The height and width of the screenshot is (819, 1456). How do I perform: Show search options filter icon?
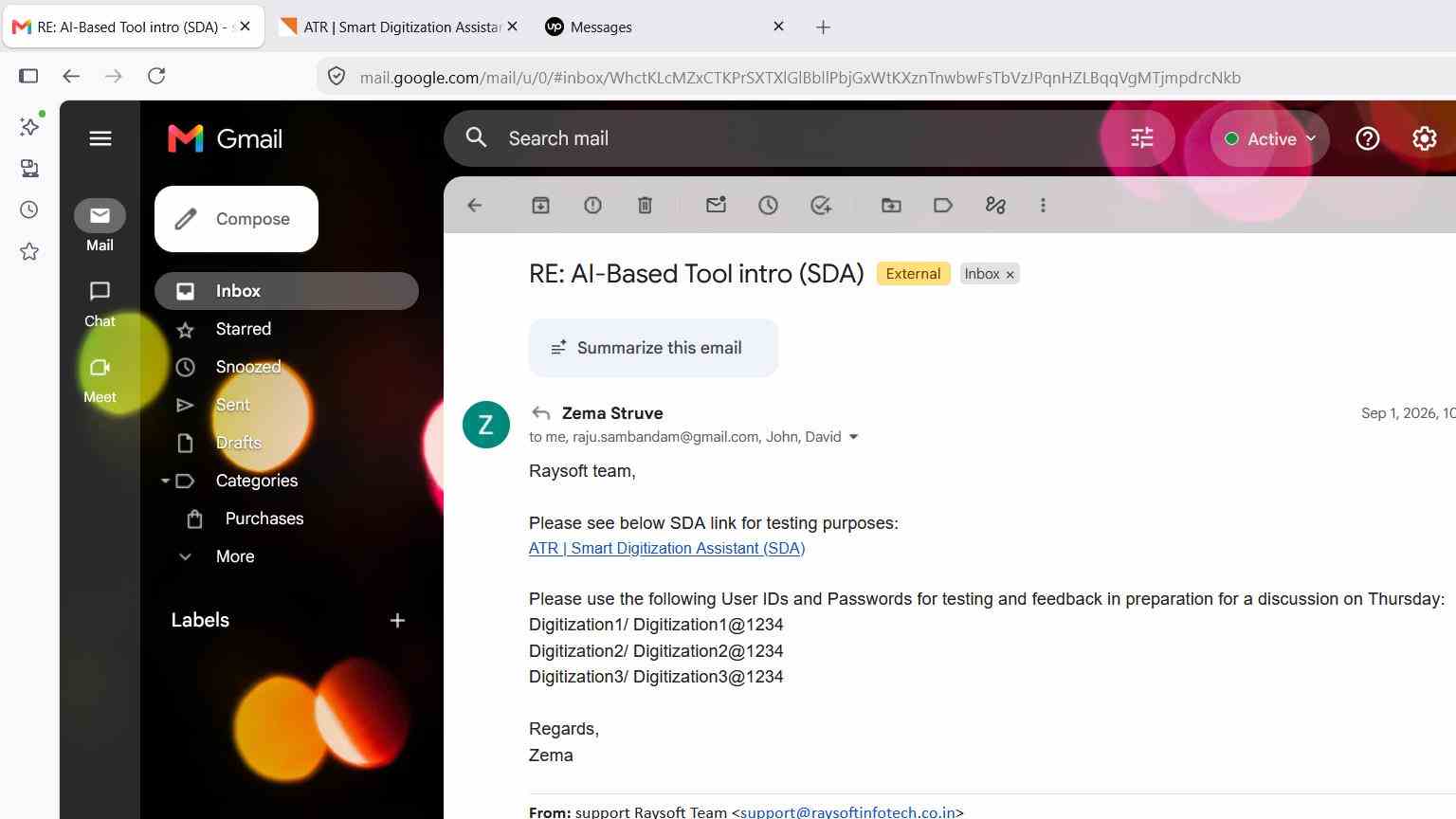pyautogui.click(x=1141, y=138)
